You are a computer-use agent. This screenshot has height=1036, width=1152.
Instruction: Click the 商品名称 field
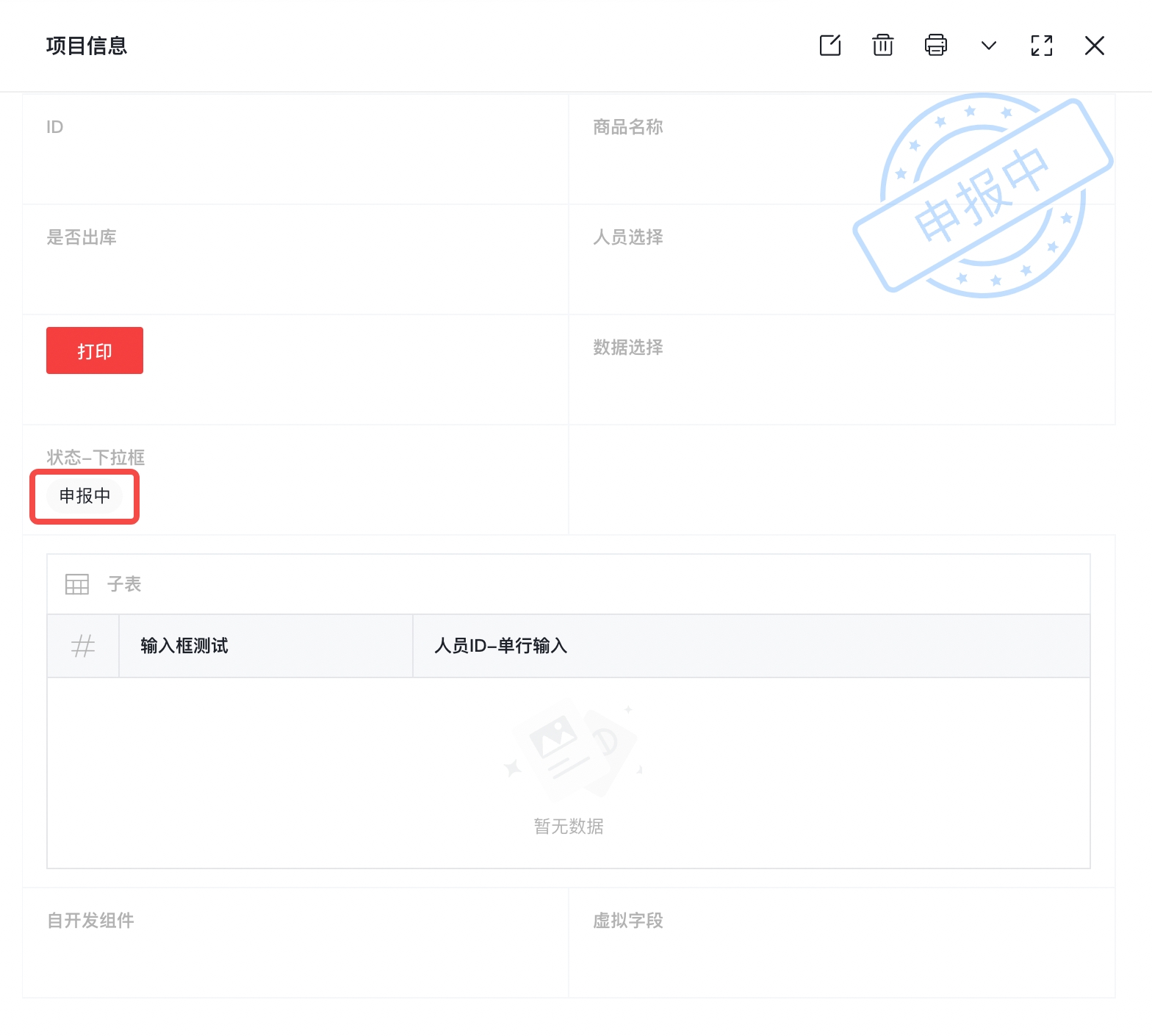pos(627,127)
